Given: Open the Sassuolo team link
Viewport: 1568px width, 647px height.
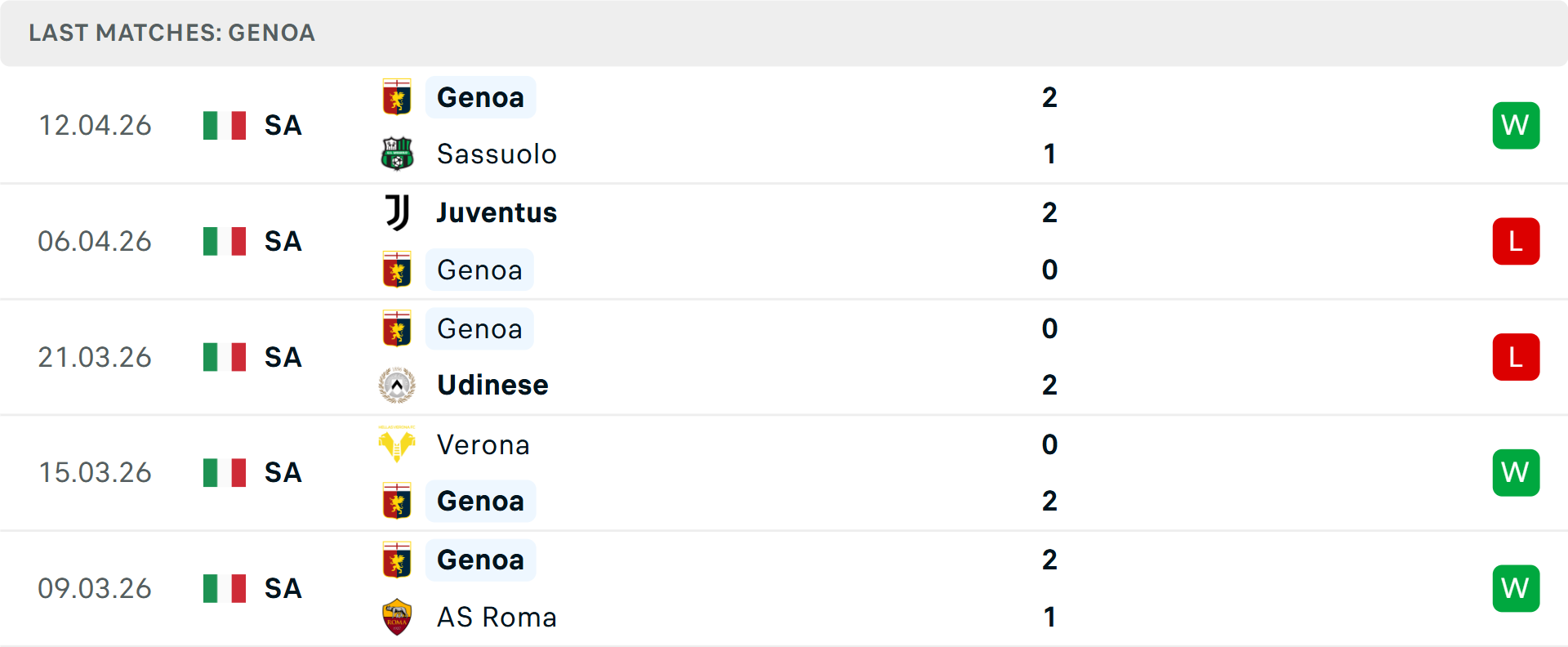Looking at the screenshot, I should coord(497,154).
